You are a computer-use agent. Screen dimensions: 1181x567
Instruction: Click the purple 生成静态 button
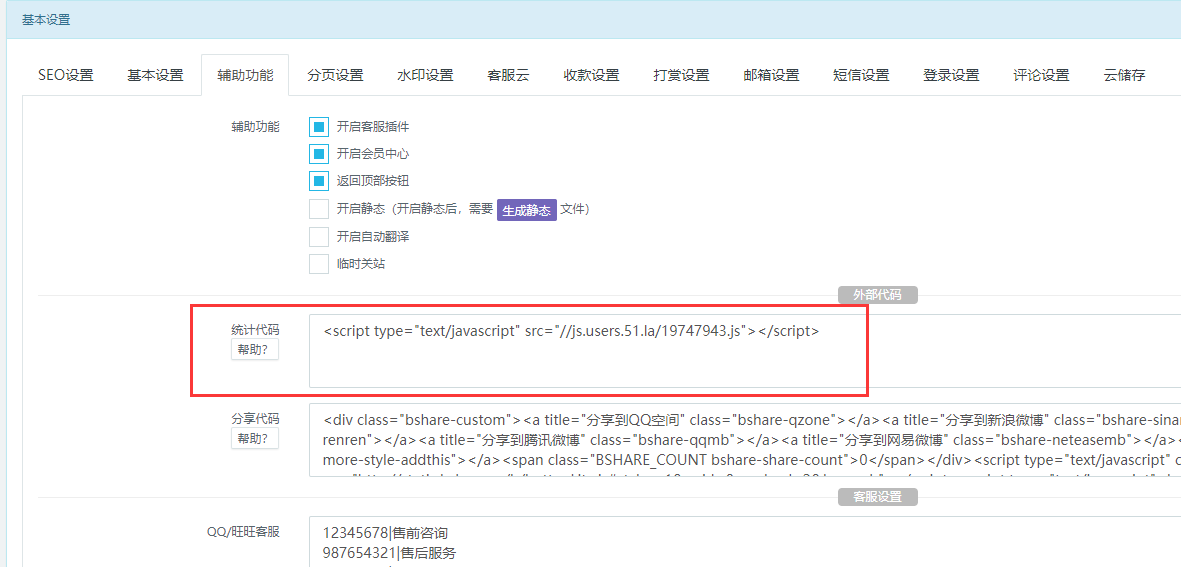(x=526, y=210)
